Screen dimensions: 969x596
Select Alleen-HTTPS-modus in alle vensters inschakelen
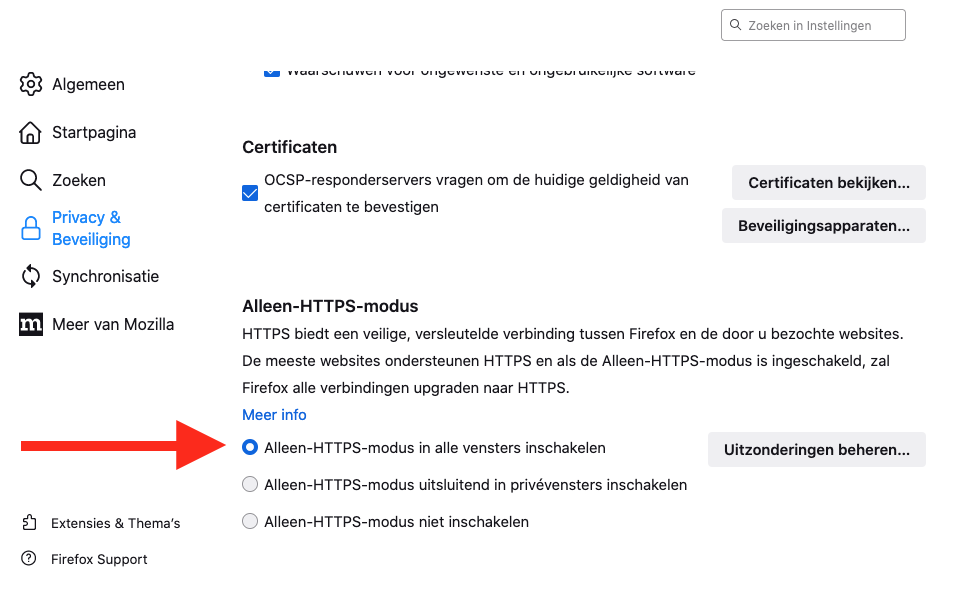[x=250, y=448]
